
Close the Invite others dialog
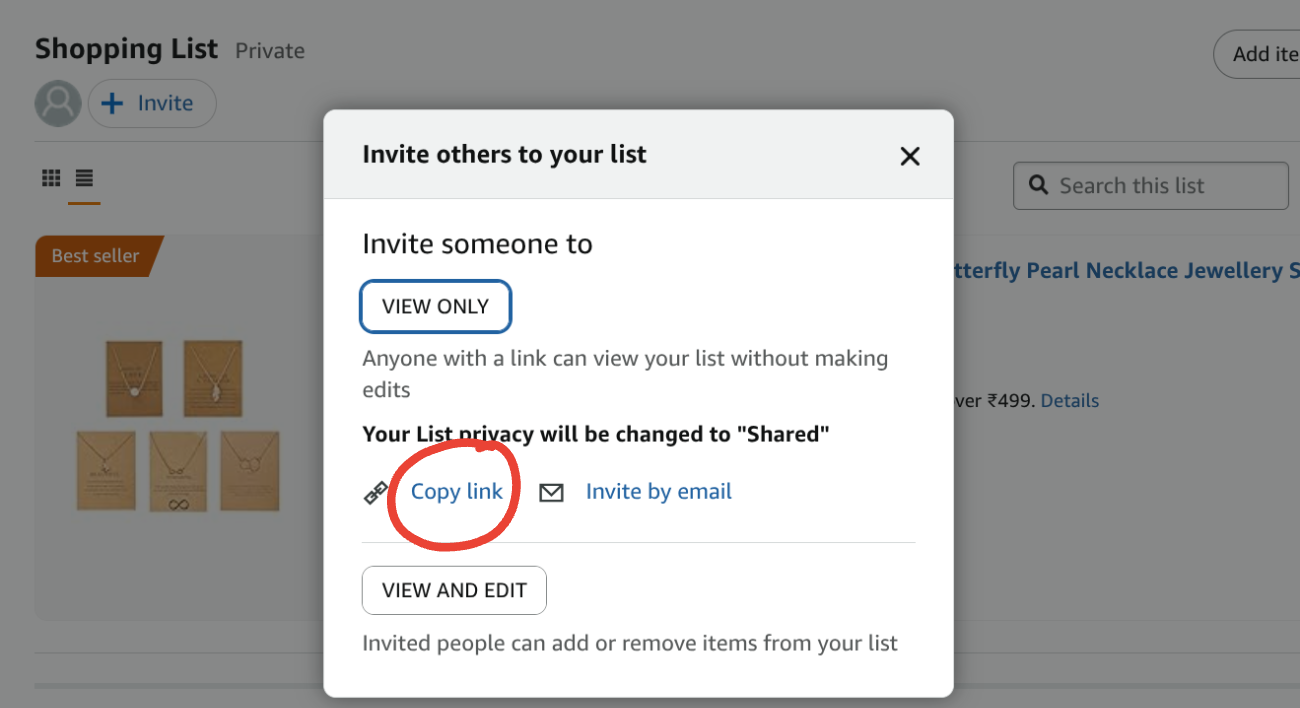(x=909, y=156)
